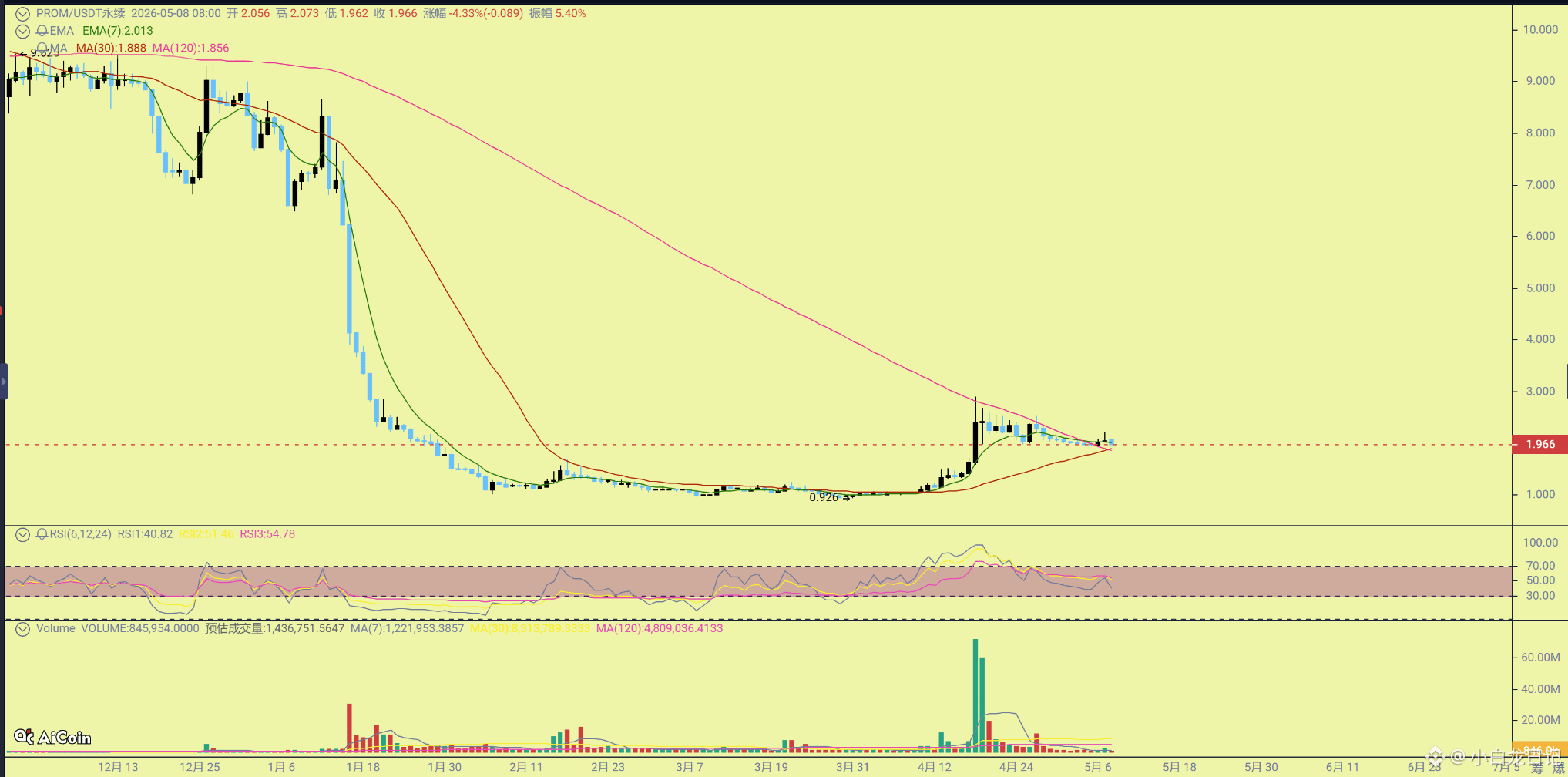Click the 高 2.073 high price

pyautogui.click(x=297, y=14)
